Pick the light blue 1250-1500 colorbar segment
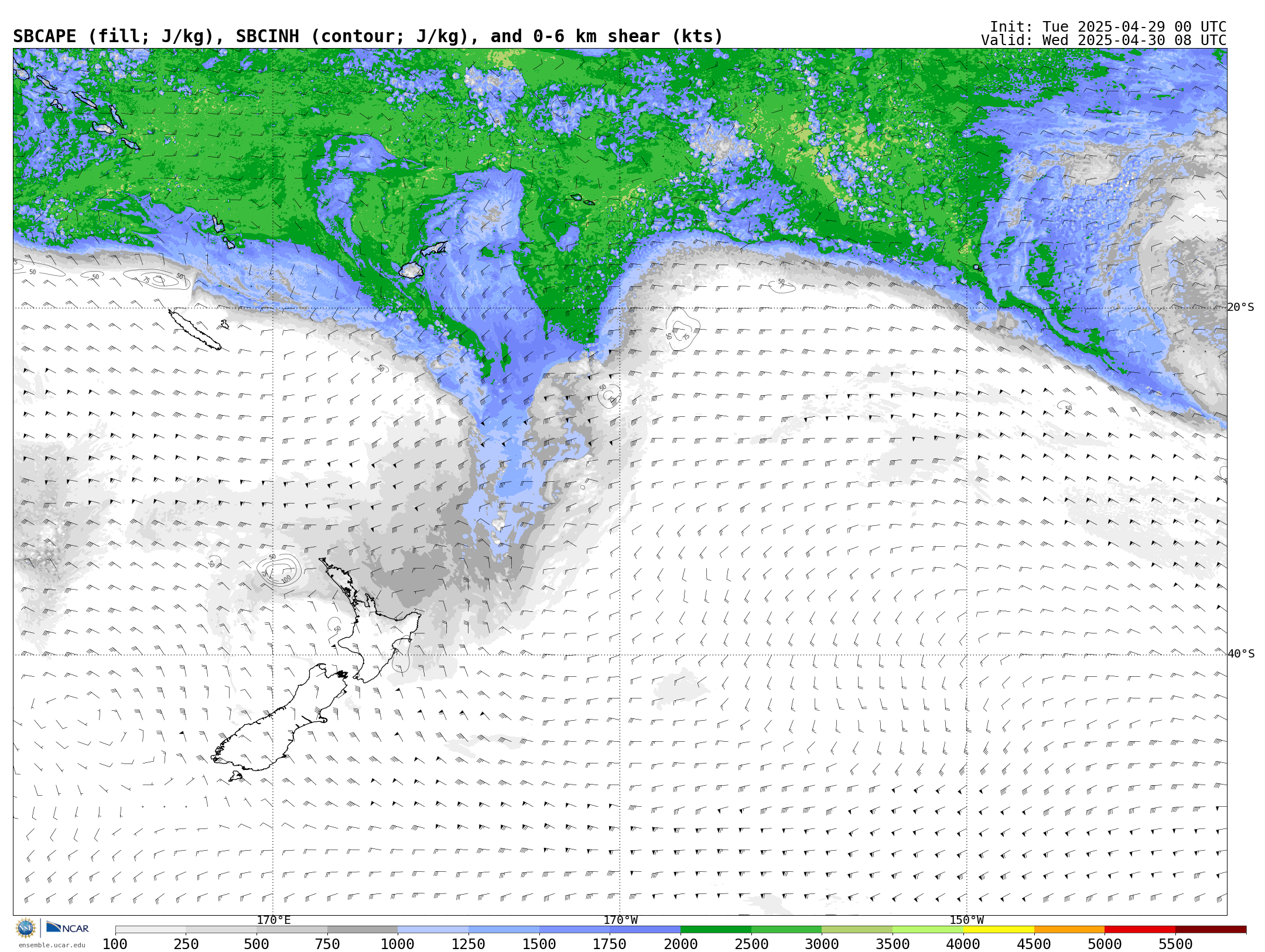Viewport: 1265px width, 952px height. click(504, 930)
